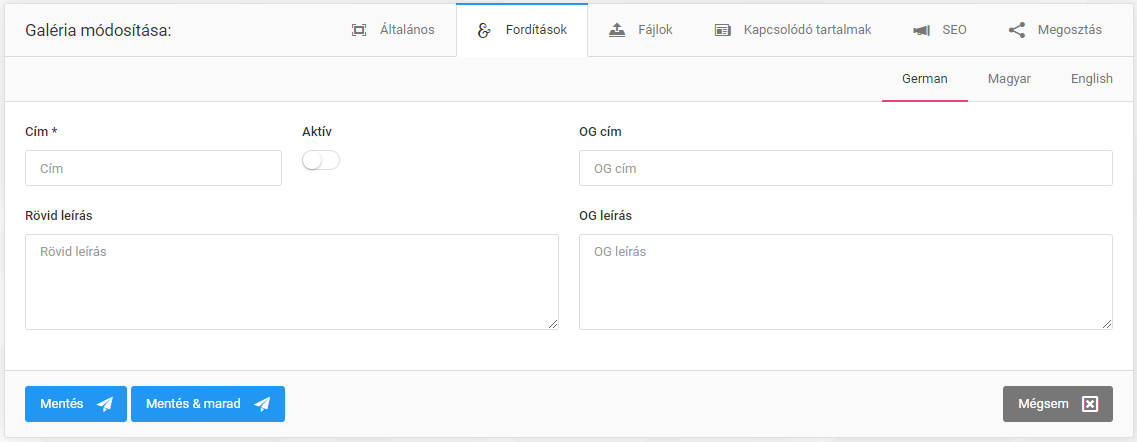Screen dimensions: 1137x442
Task: Click the ampersand icon beside Fordítások
Action: (484, 30)
